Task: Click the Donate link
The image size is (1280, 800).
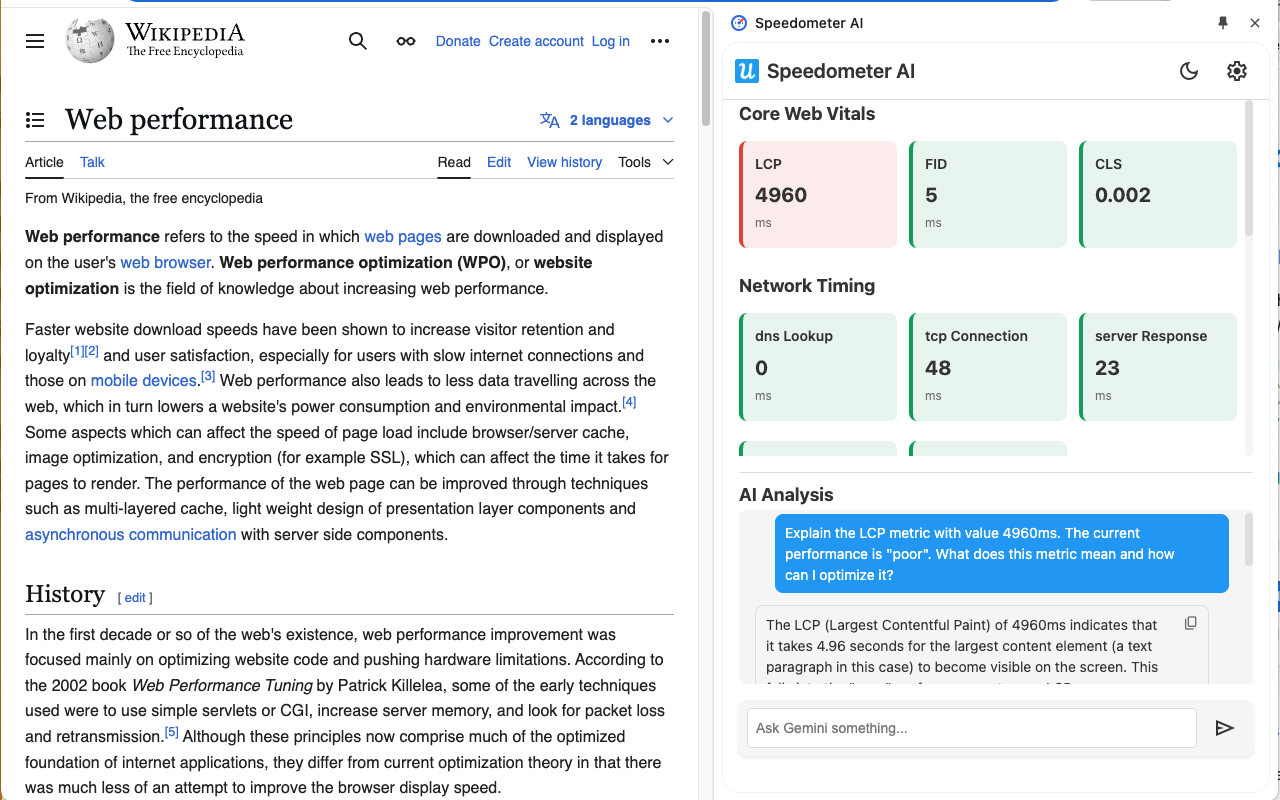Action: [458, 41]
